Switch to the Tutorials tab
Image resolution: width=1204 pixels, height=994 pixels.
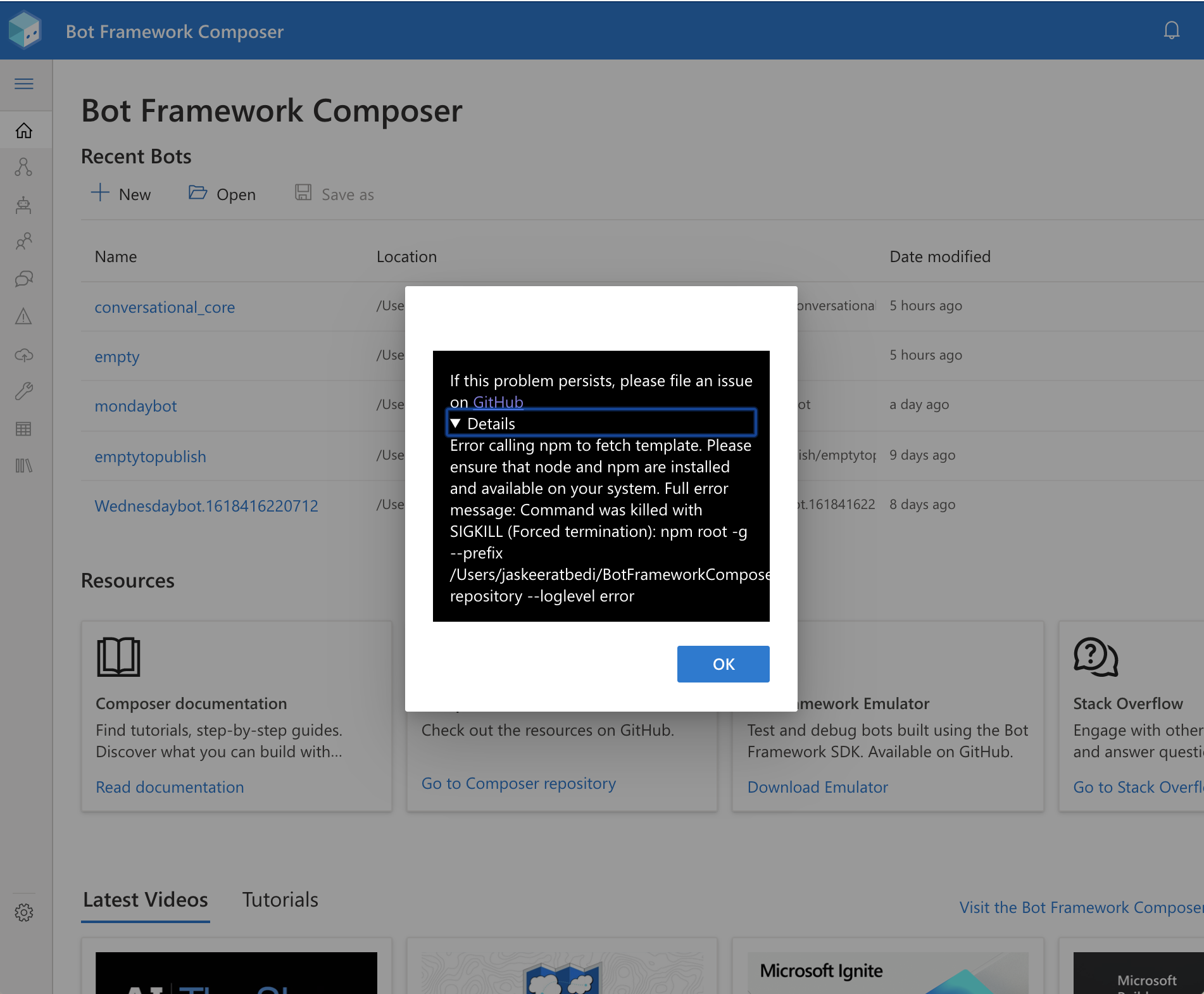[280, 900]
